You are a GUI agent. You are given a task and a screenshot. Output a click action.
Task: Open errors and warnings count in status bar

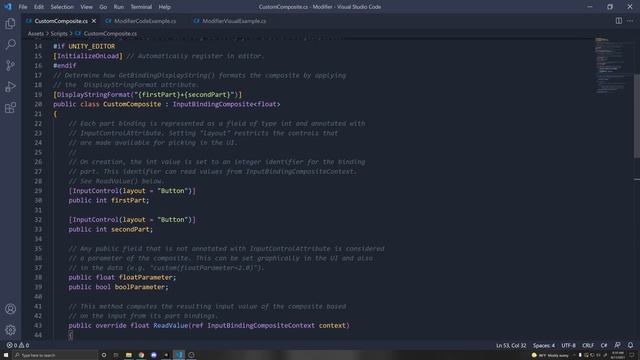coord(18,345)
